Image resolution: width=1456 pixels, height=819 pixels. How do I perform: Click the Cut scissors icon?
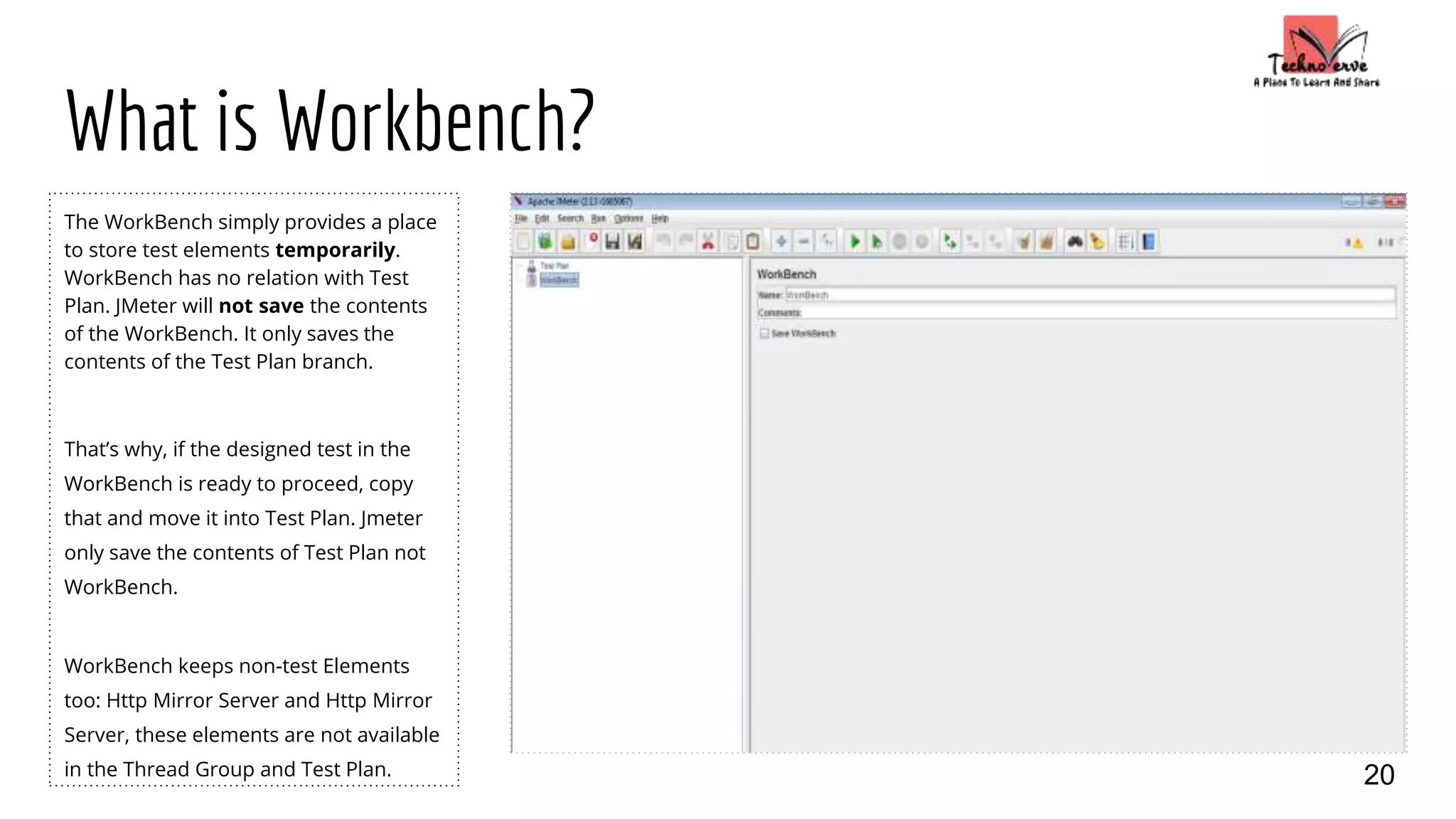tap(708, 242)
